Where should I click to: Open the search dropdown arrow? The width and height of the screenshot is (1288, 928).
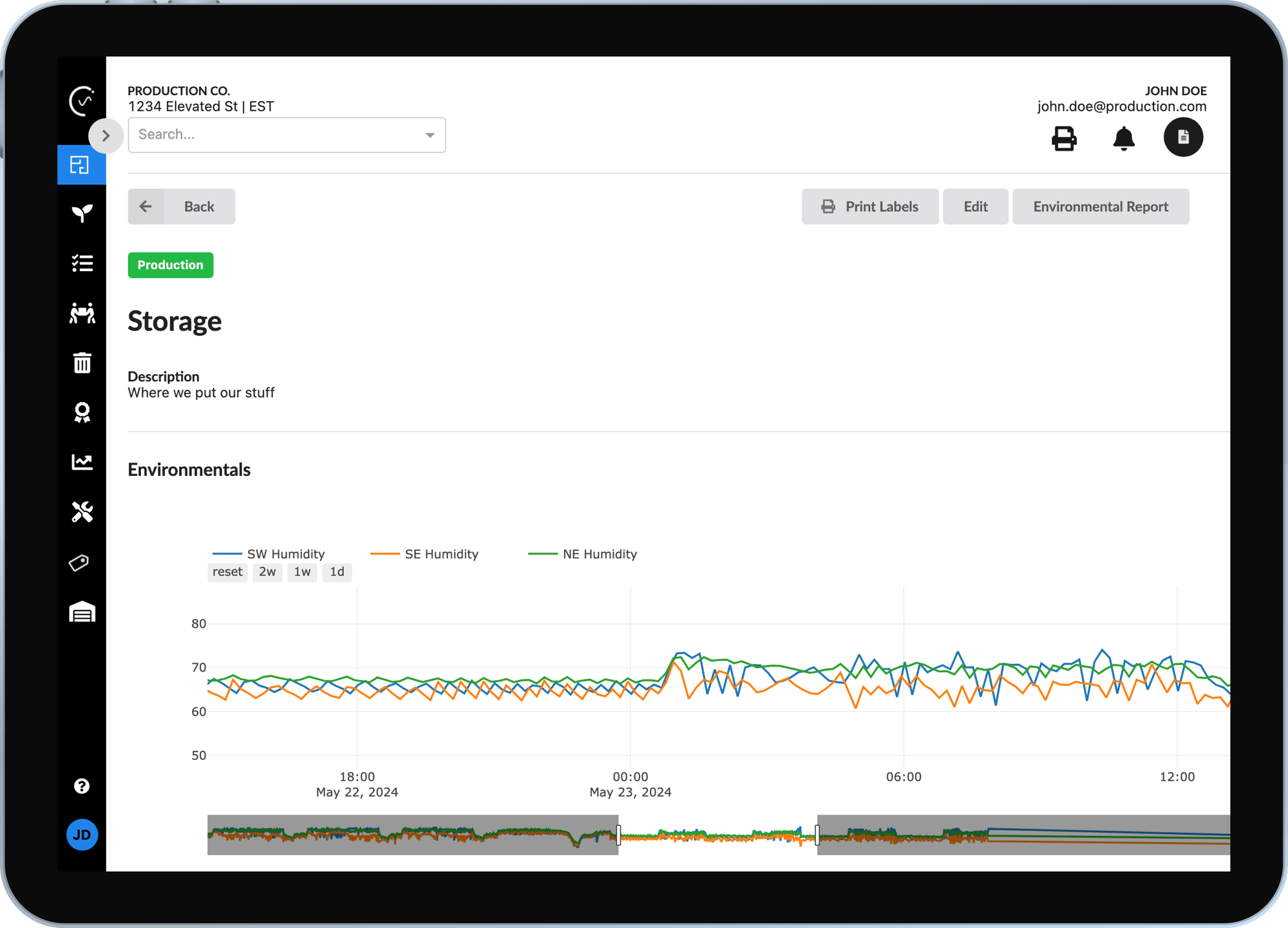click(430, 135)
